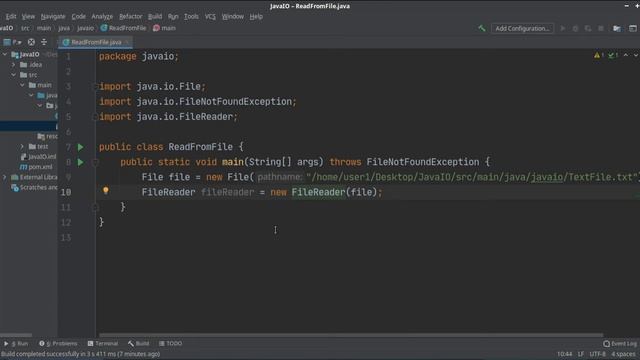The image size is (640, 360).
Task: Collapse the java source folder node
Action: click(31, 95)
